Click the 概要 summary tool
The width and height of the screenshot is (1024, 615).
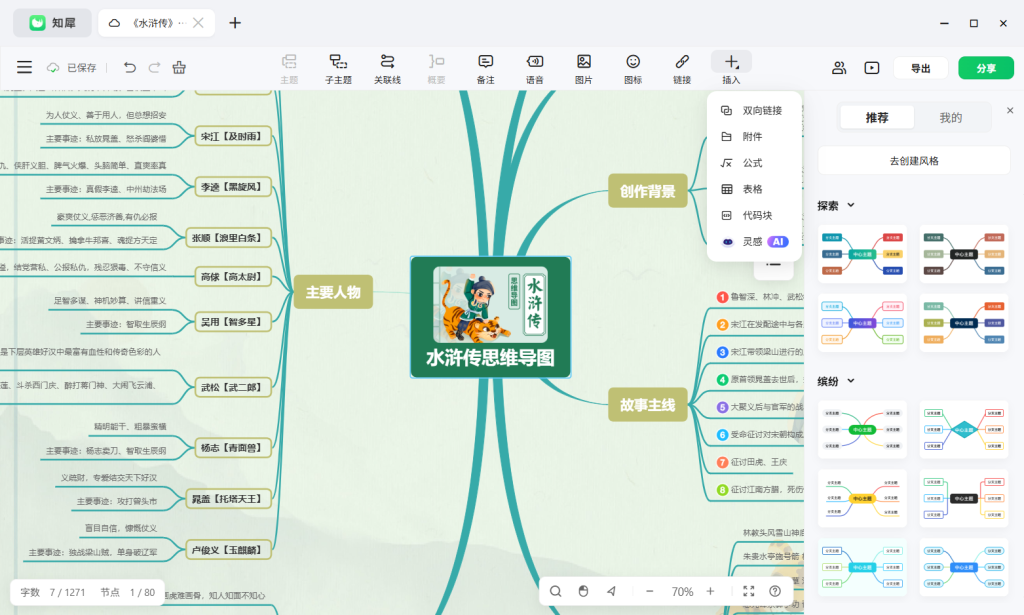click(436, 69)
